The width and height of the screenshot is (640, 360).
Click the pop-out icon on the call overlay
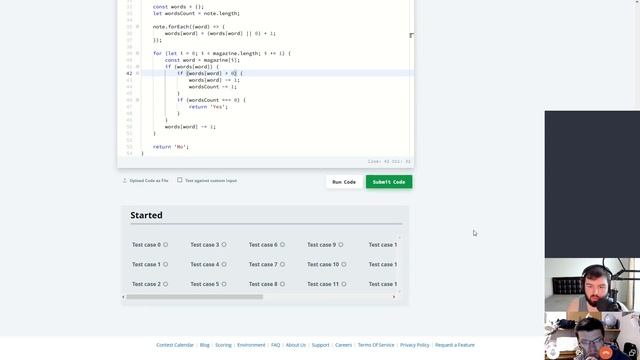pos(632,352)
